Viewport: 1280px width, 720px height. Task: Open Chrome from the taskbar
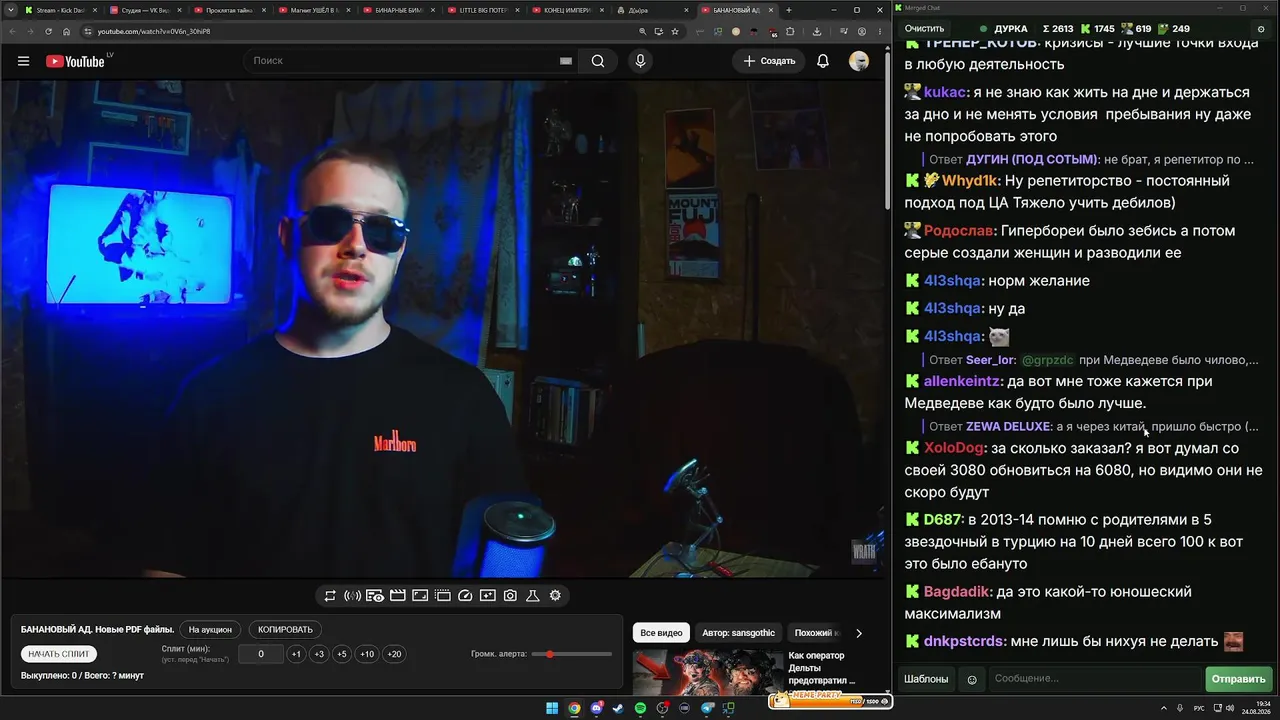point(574,709)
